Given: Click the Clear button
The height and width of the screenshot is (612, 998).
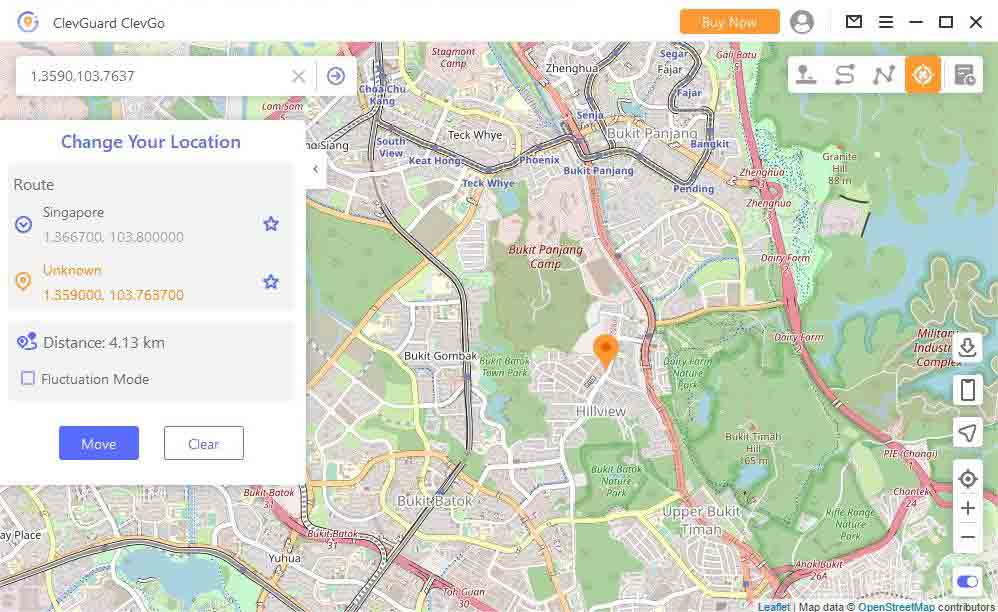Looking at the screenshot, I should tap(204, 443).
